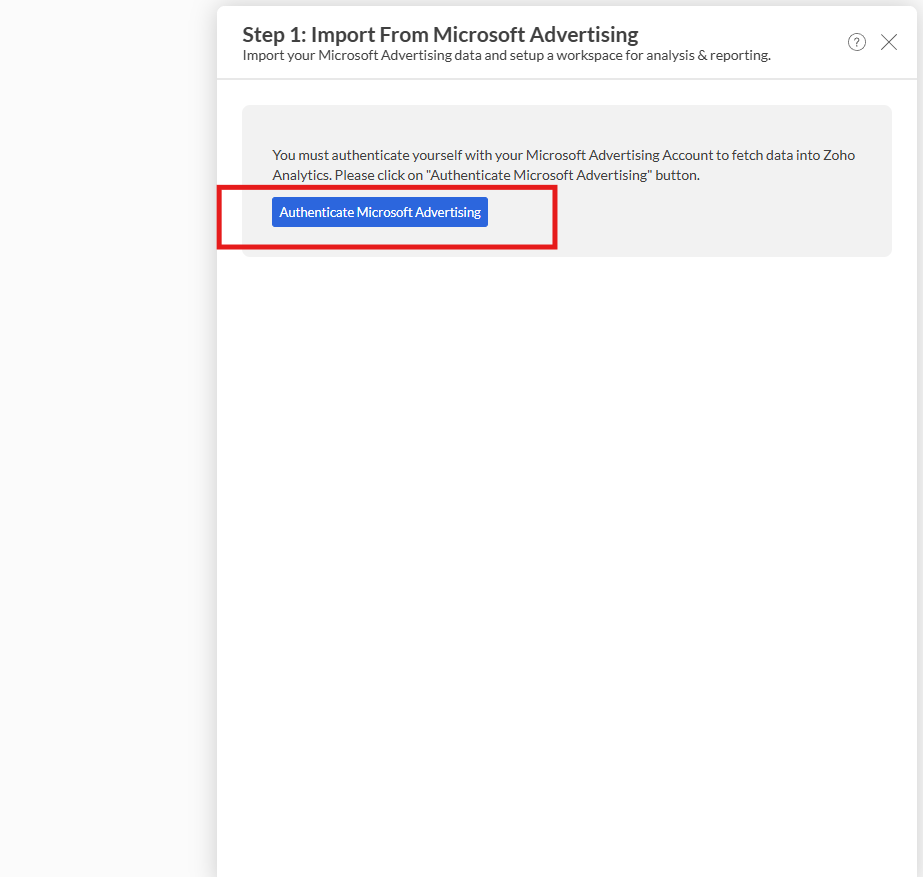Click the 'Import your Microsoft Advertising data' subtitle
The width and height of the screenshot is (923, 877).
(x=506, y=55)
